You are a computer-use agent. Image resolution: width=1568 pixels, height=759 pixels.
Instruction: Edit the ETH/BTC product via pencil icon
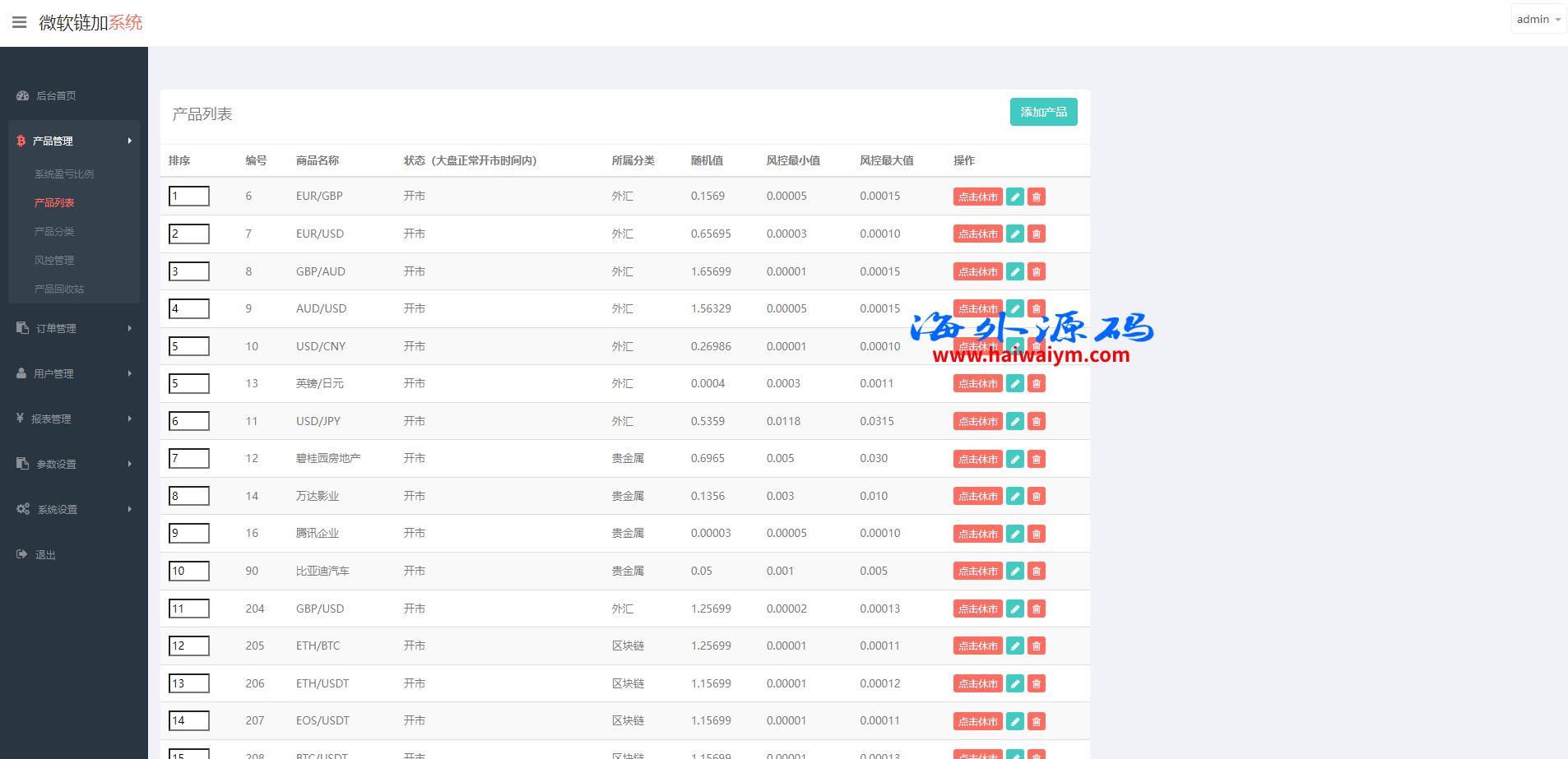click(x=1015, y=646)
